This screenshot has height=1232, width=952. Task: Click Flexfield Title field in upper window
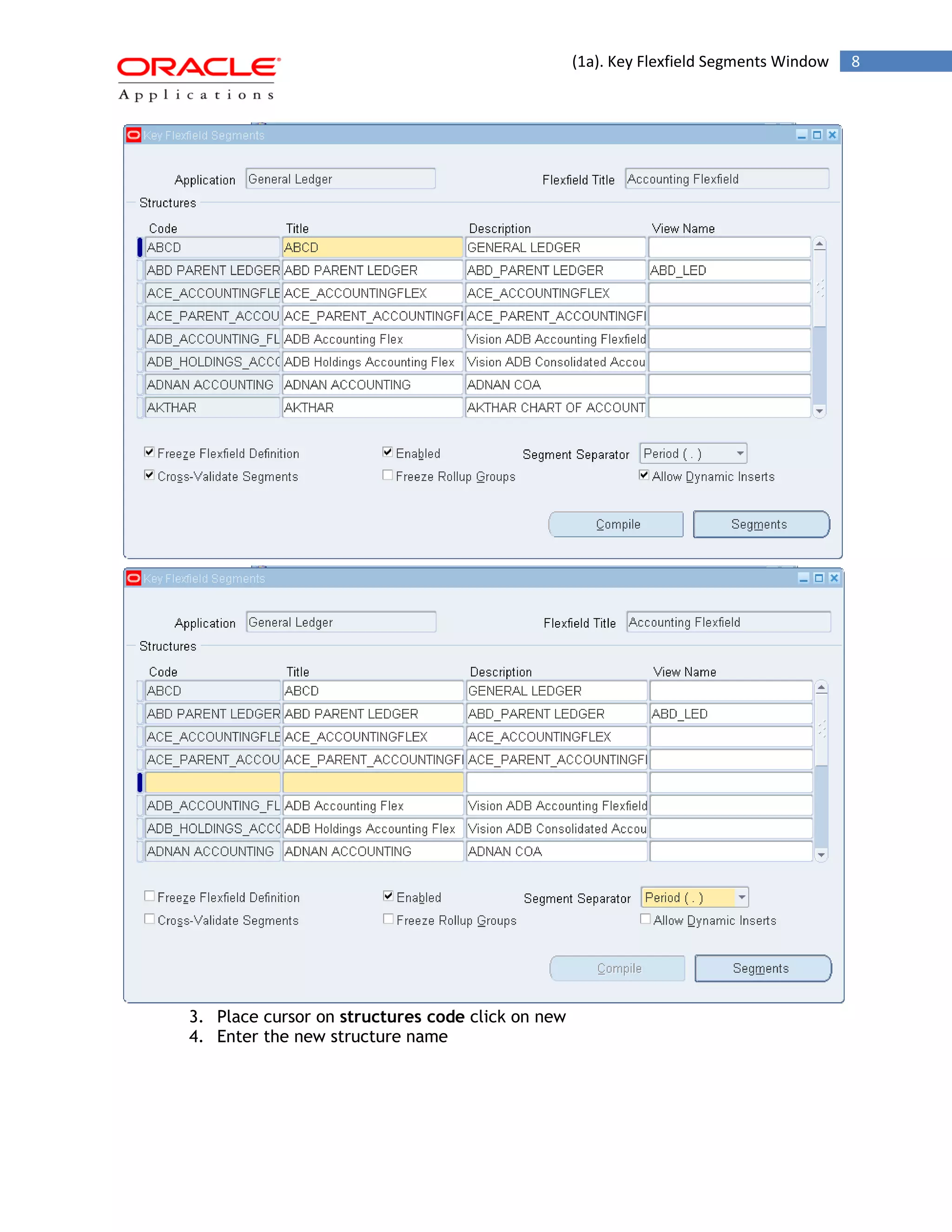pos(727,179)
